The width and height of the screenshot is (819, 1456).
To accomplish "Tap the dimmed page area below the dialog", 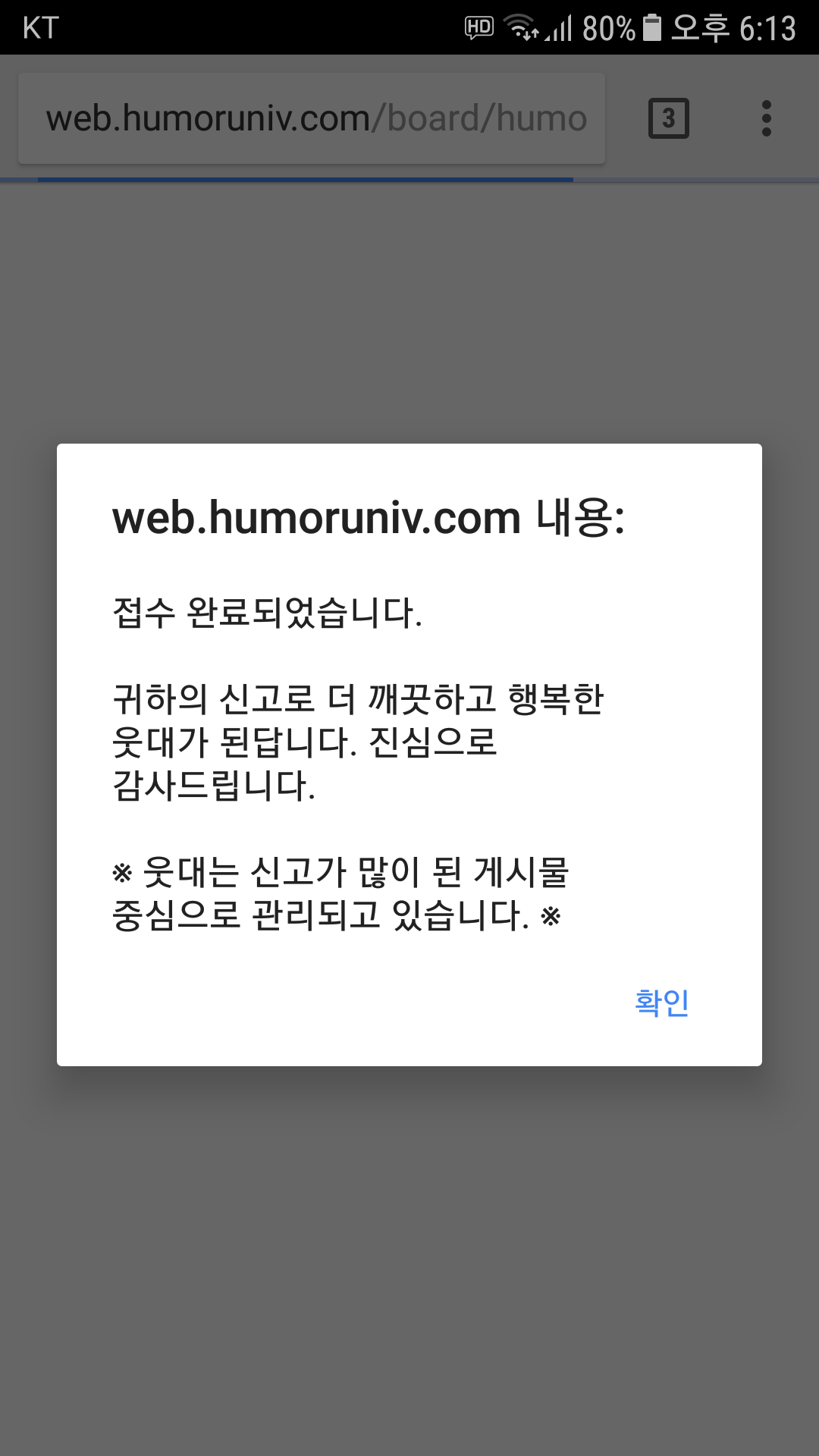I will (x=409, y=1260).
